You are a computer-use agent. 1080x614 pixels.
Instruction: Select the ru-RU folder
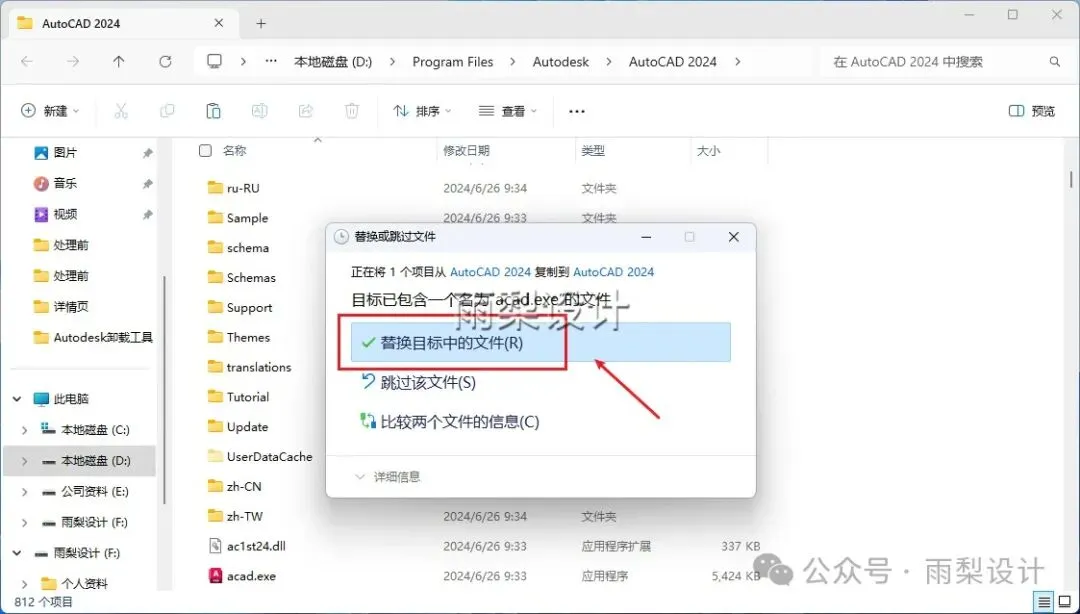(x=243, y=188)
